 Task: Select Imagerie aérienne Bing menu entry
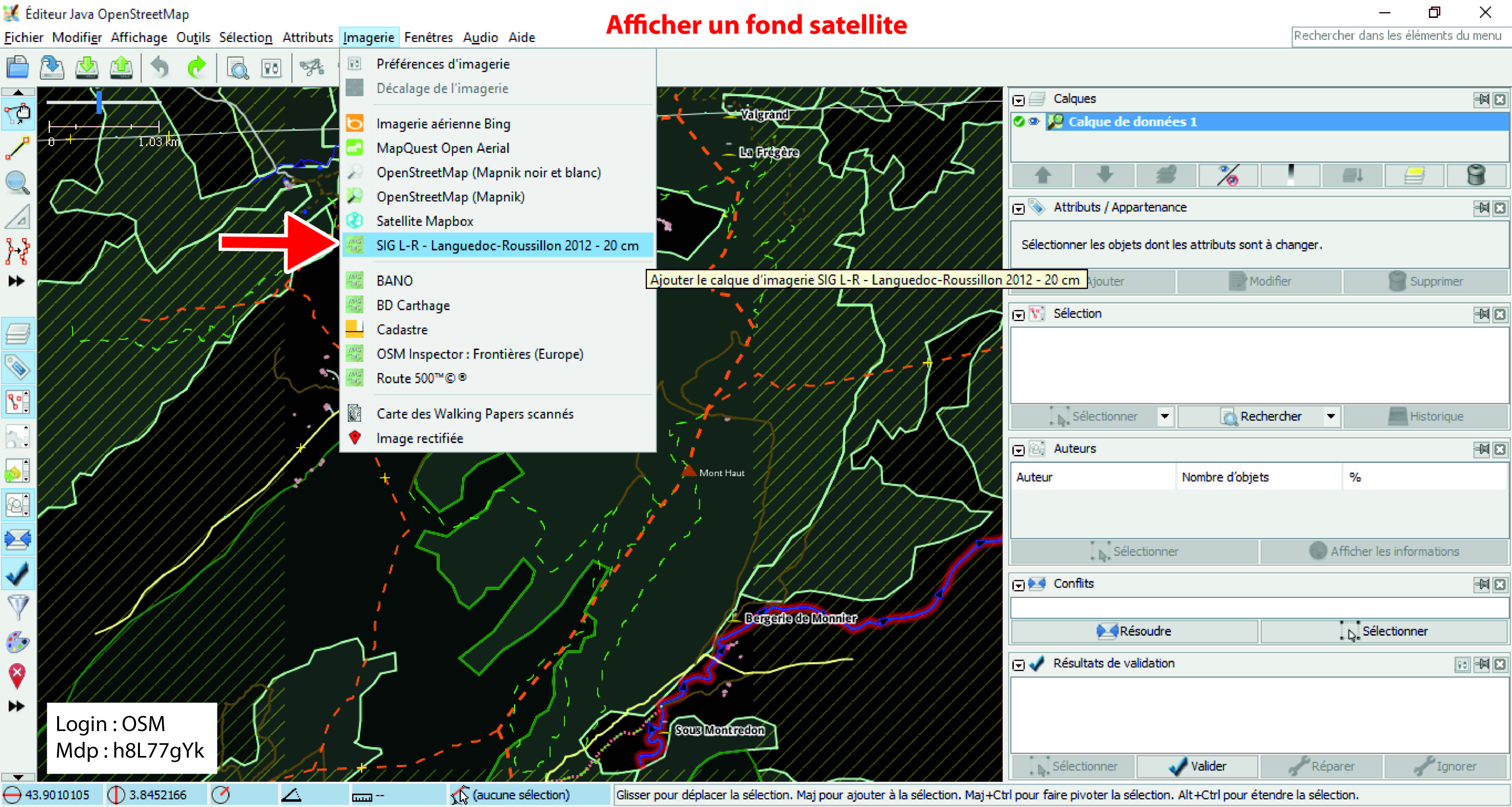pyautogui.click(x=443, y=124)
